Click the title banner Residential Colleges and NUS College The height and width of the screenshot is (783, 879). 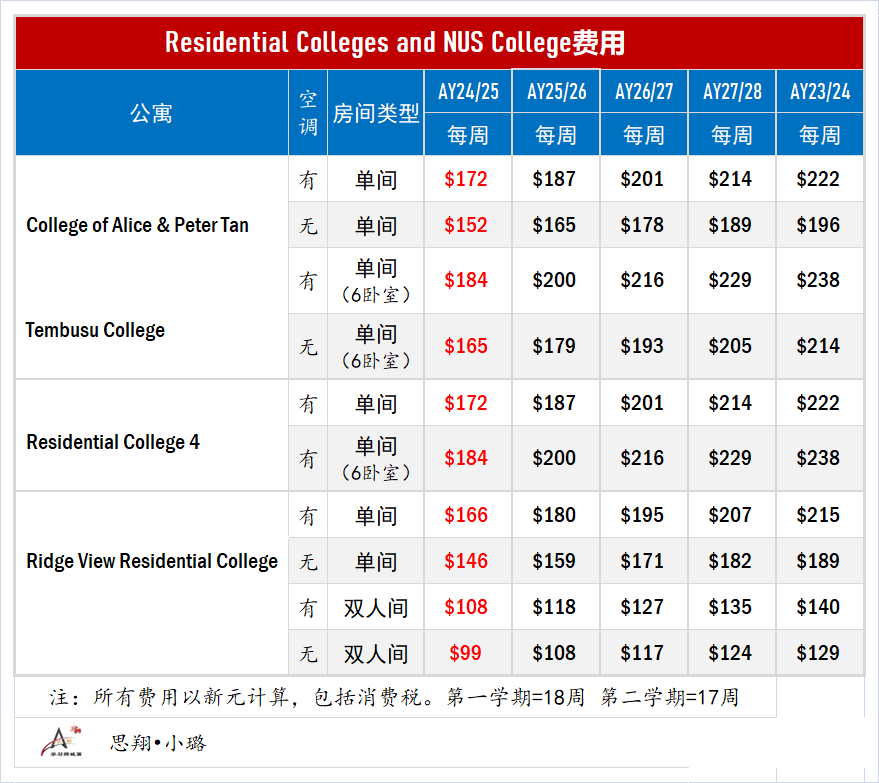pos(395,43)
